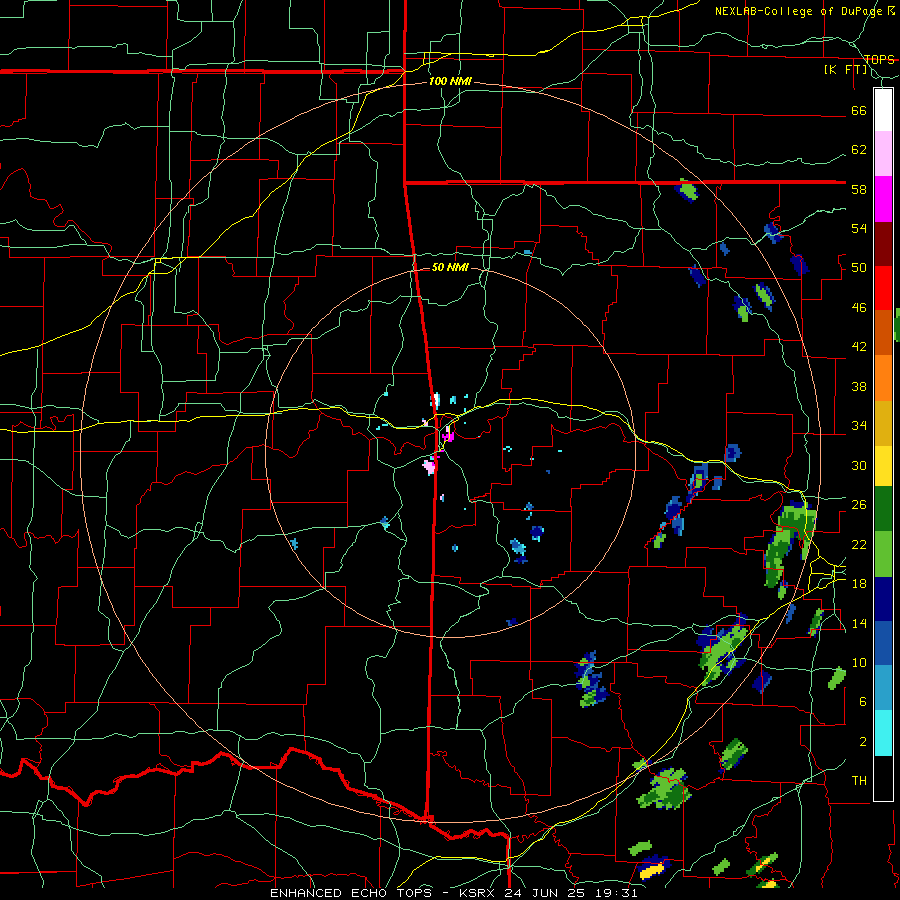The height and width of the screenshot is (900, 900).
Task: Click the bright red 50 K FT swatch
Action: 883,288
